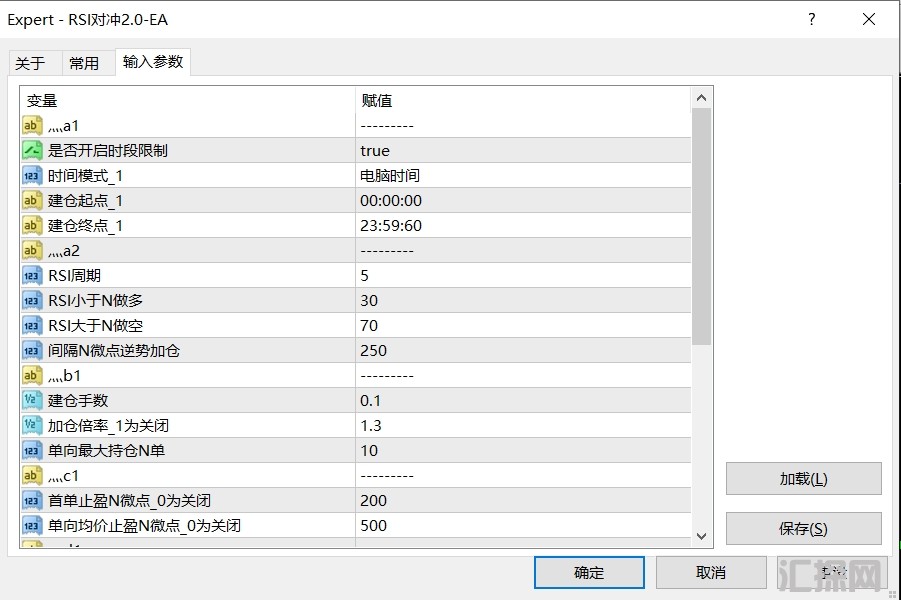The width and height of the screenshot is (901, 600).
Task: Edit the true value of 是否开启时段限制
Action: pos(523,151)
